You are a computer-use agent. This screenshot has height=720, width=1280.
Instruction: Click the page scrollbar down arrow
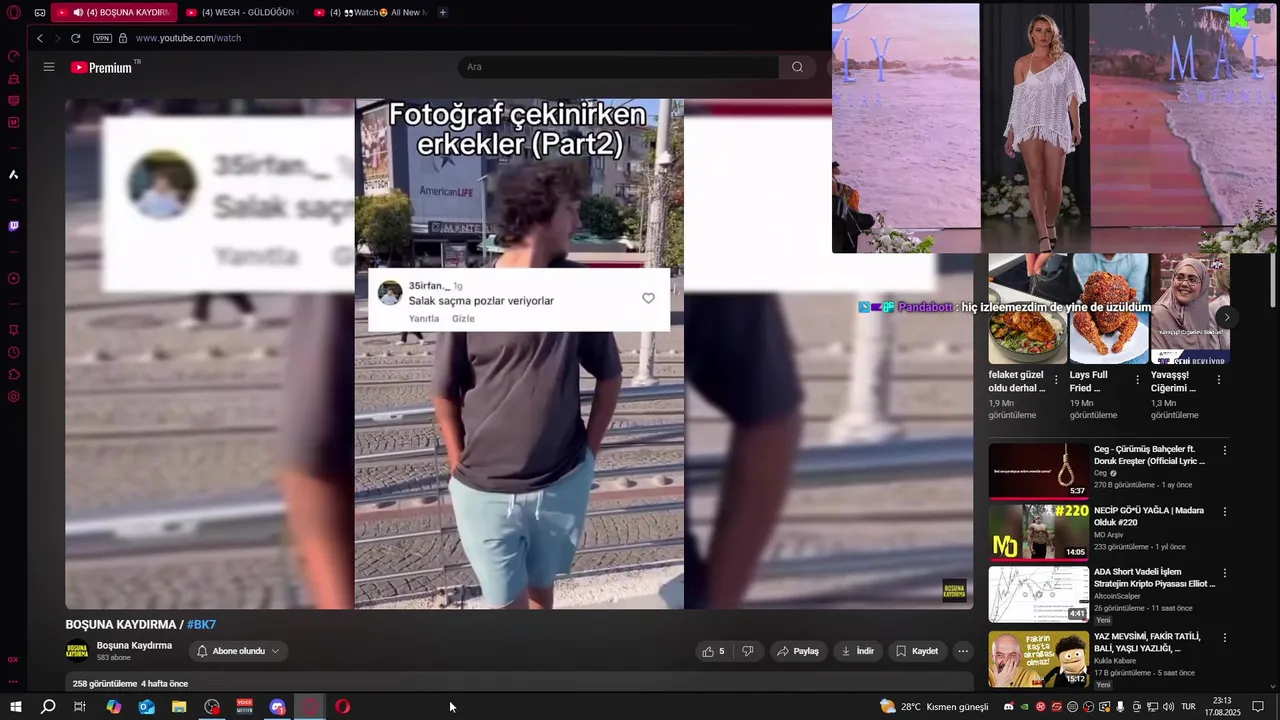(x=1272, y=687)
